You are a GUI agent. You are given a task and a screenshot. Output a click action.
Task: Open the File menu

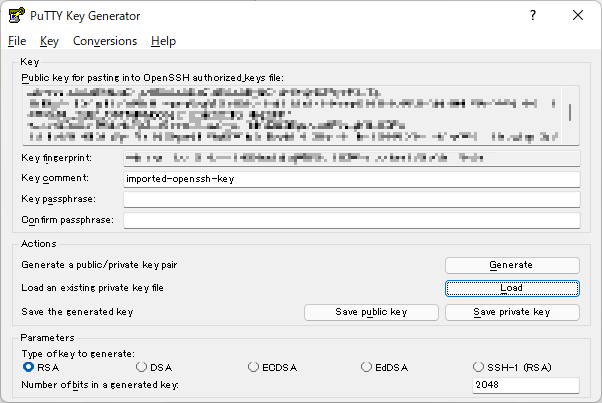[x=17, y=41]
